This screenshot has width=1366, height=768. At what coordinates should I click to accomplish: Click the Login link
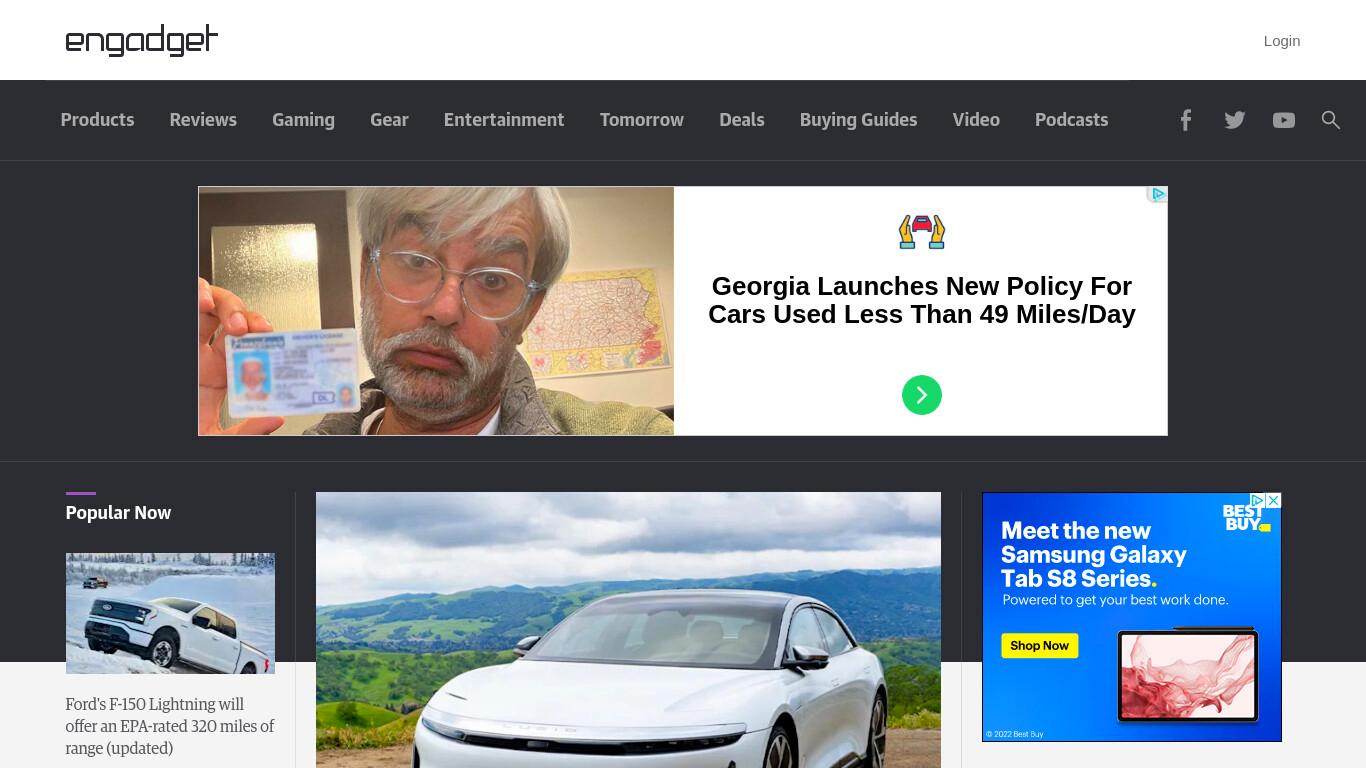(x=1282, y=41)
